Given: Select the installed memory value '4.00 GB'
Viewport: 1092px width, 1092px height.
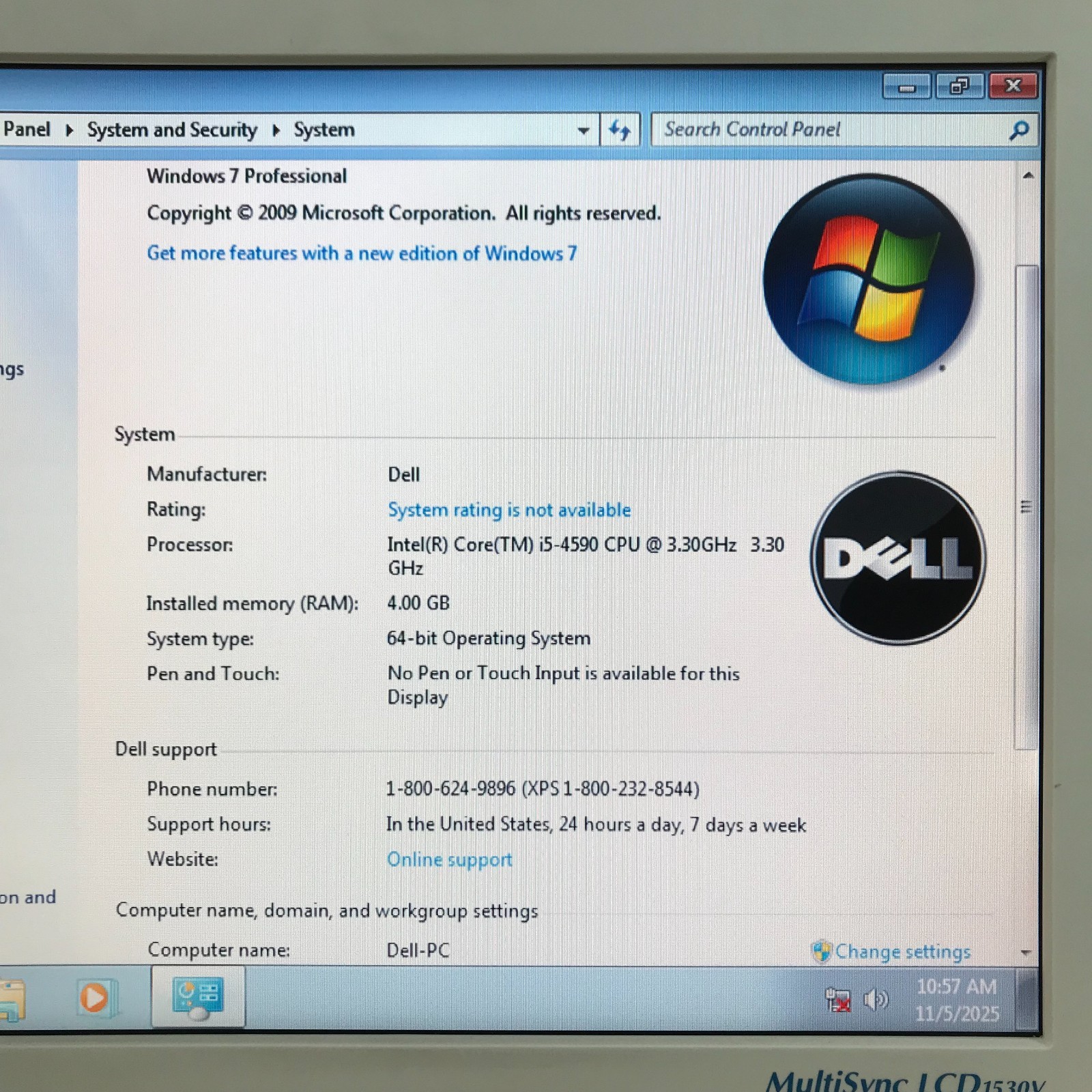Looking at the screenshot, I should pyautogui.click(x=418, y=603).
